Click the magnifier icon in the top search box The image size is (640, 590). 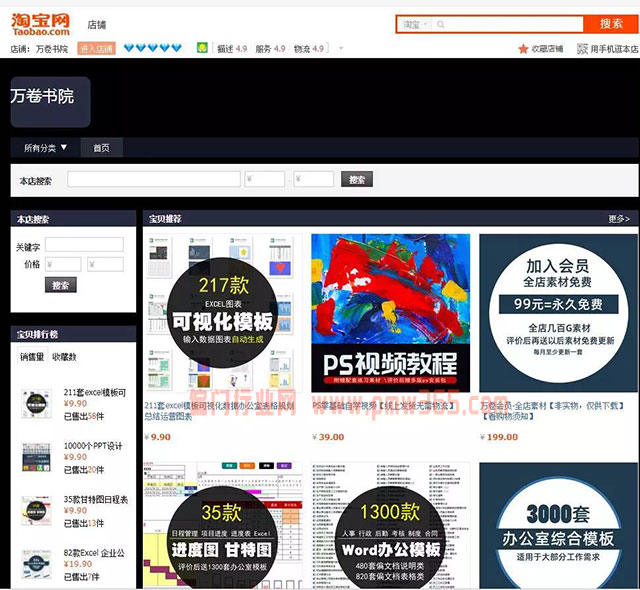pos(441,24)
